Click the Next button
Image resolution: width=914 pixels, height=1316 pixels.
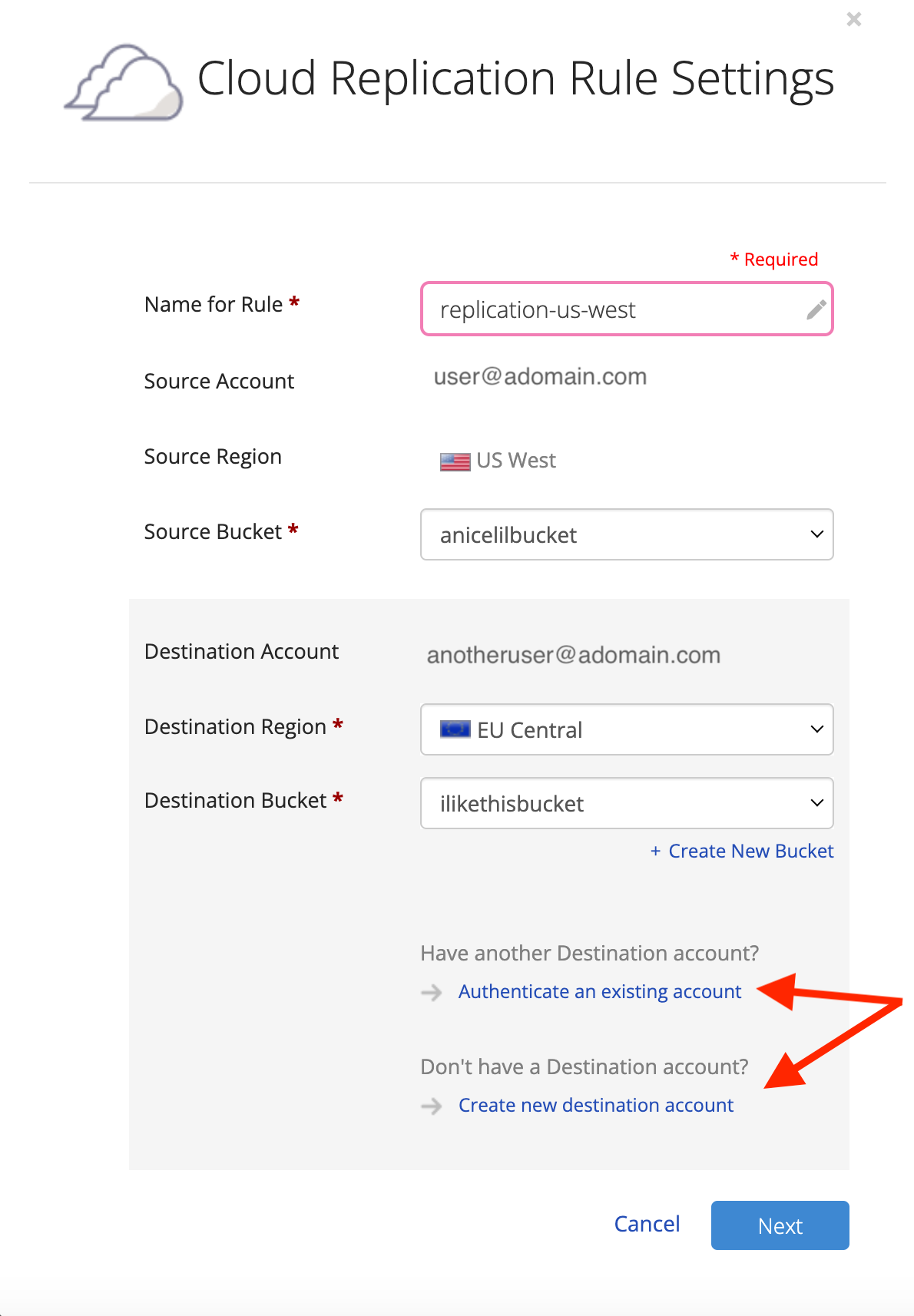(x=780, y=1225)
